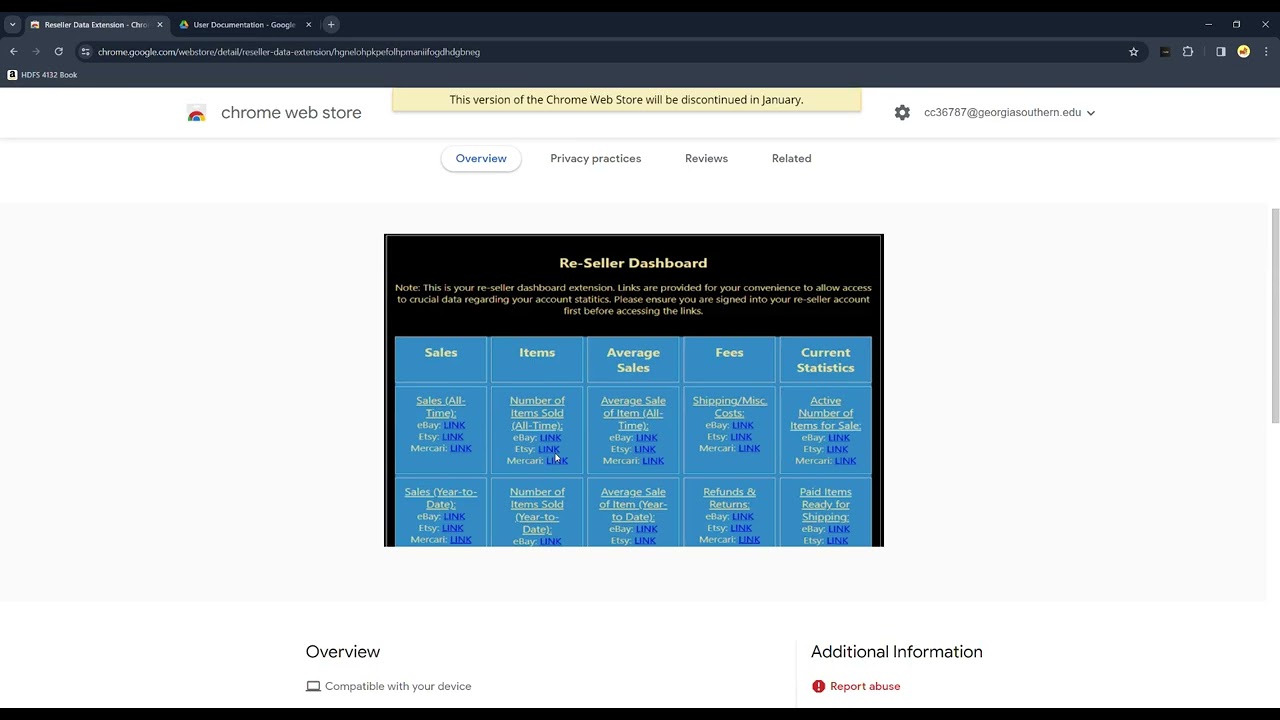Viewport: 1280px width, 720px height.
Task: Click the red Report abuse warning icon
Action: tap(819, 686)
